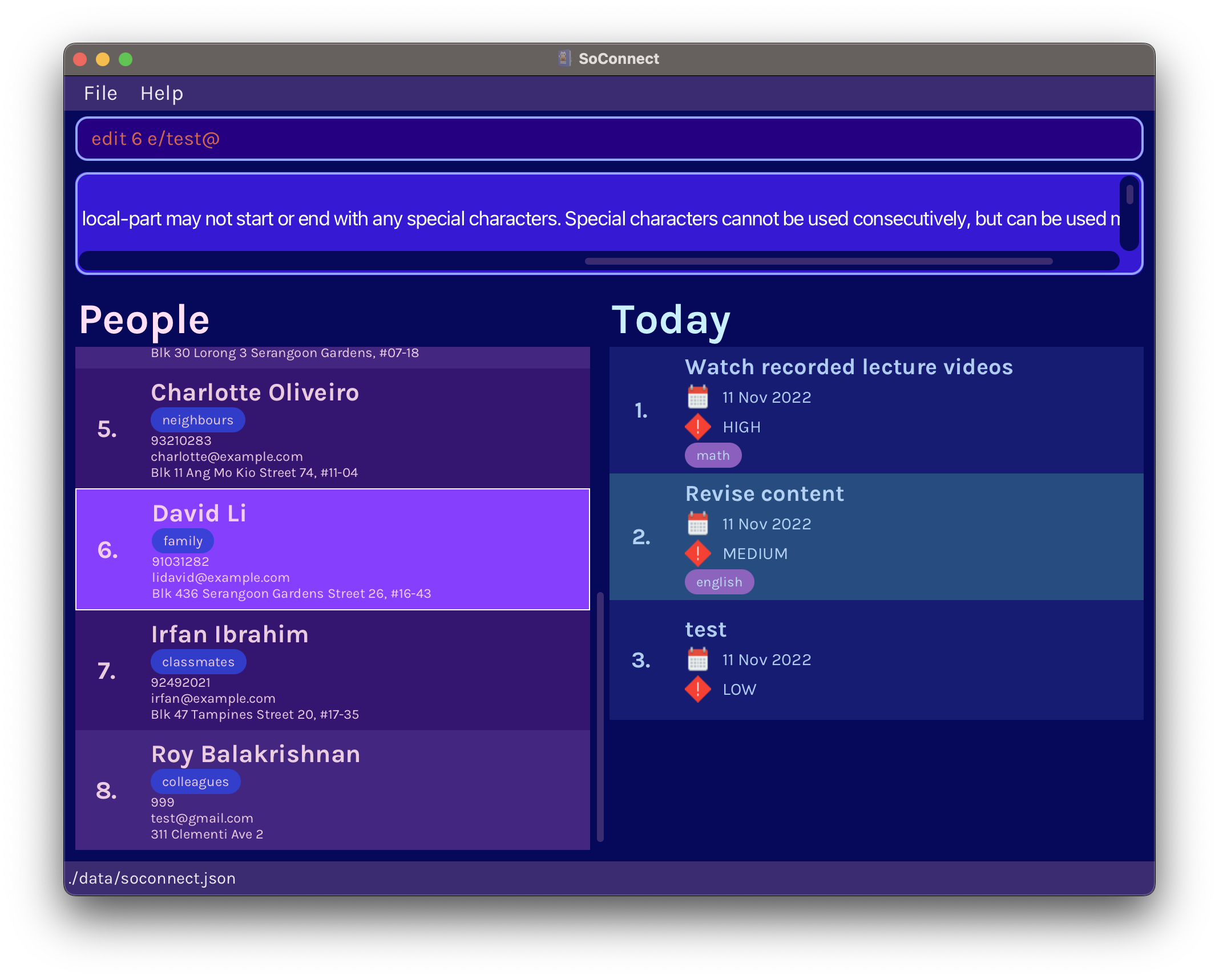Click the SoConnect app icon in title bar
1219x980 pixels.
tap(564, 59)
